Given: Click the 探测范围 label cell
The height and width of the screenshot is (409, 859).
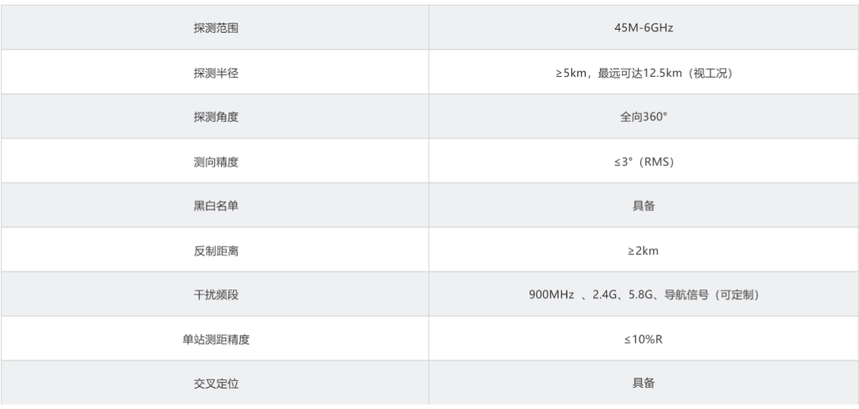Looking at the screenshot, I should coord(215,28).
